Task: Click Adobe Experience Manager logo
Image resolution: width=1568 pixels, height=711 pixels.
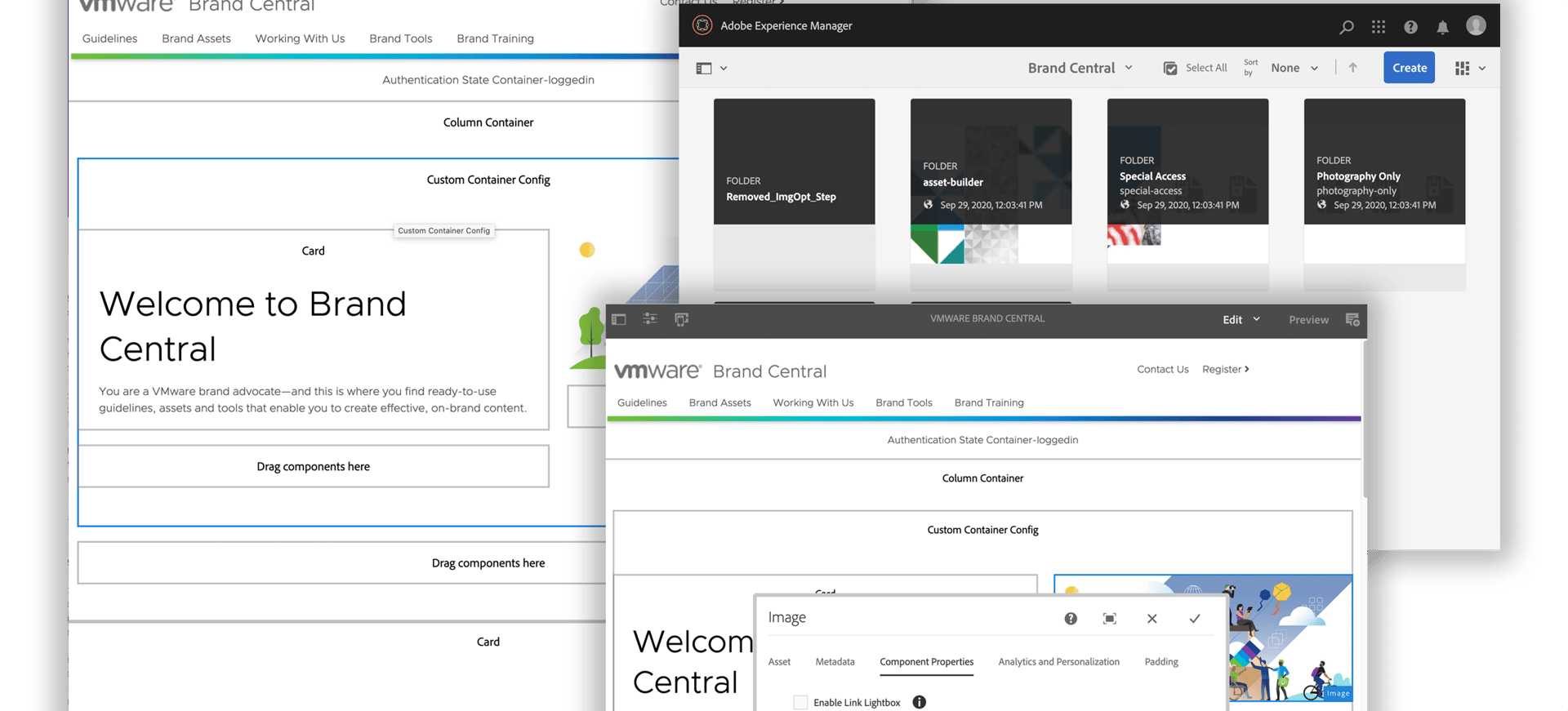Action: tap(702, 25)
